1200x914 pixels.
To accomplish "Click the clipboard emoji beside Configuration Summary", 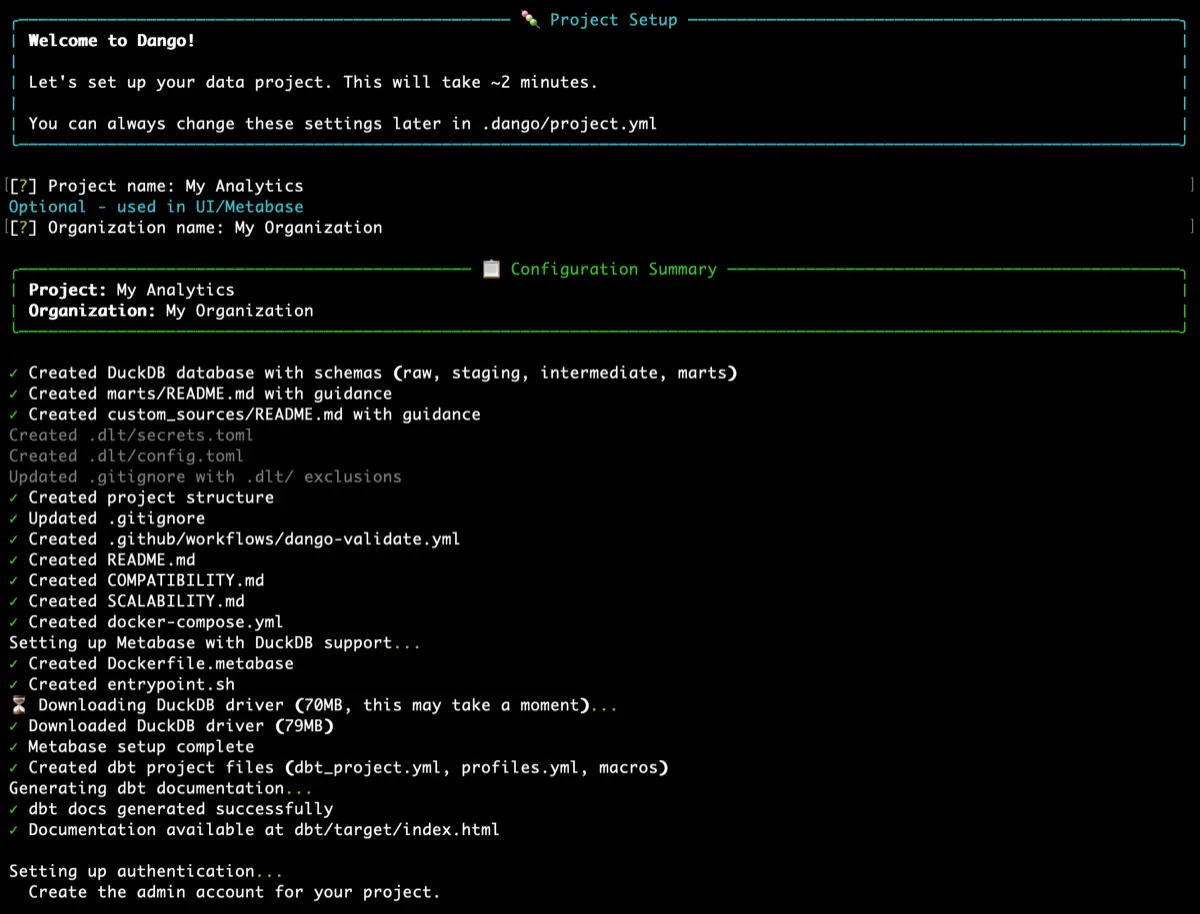I will point(491,269).
